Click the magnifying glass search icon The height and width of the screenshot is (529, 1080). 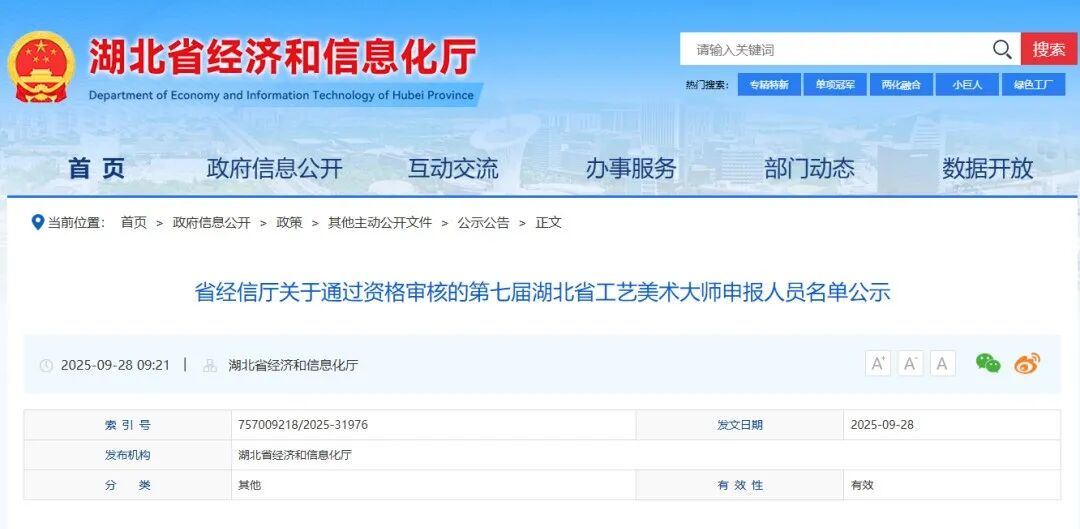coord(1002,49)
